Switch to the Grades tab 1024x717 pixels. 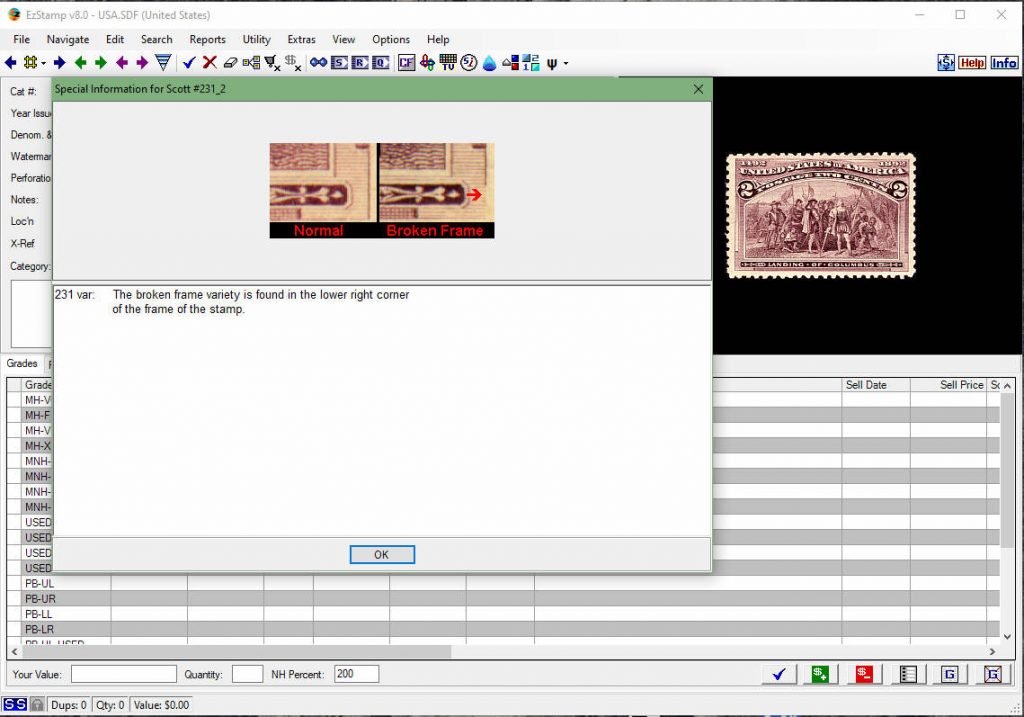[x=20, y=364]
